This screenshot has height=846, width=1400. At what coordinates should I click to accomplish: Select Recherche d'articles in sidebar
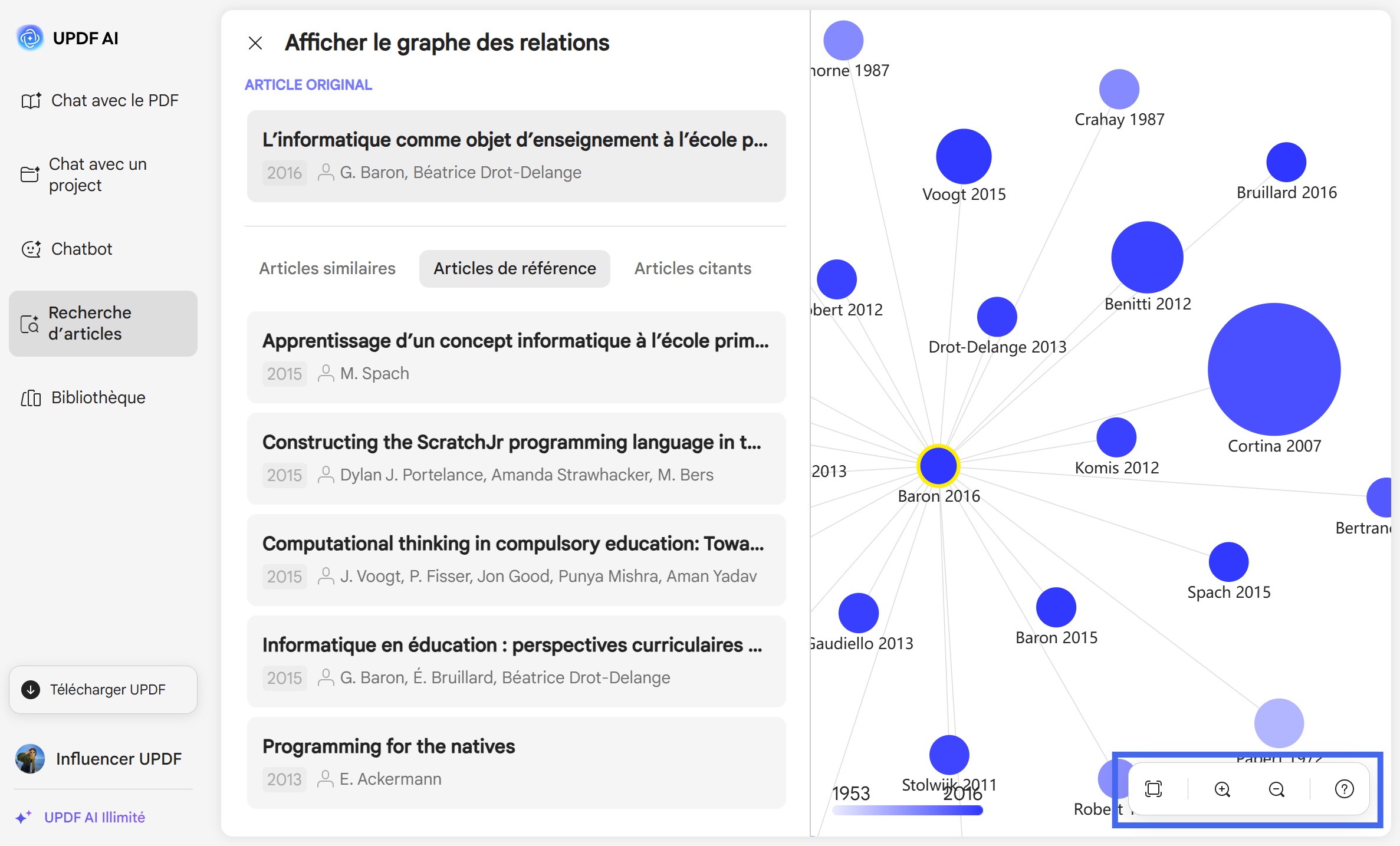(103, 323)
